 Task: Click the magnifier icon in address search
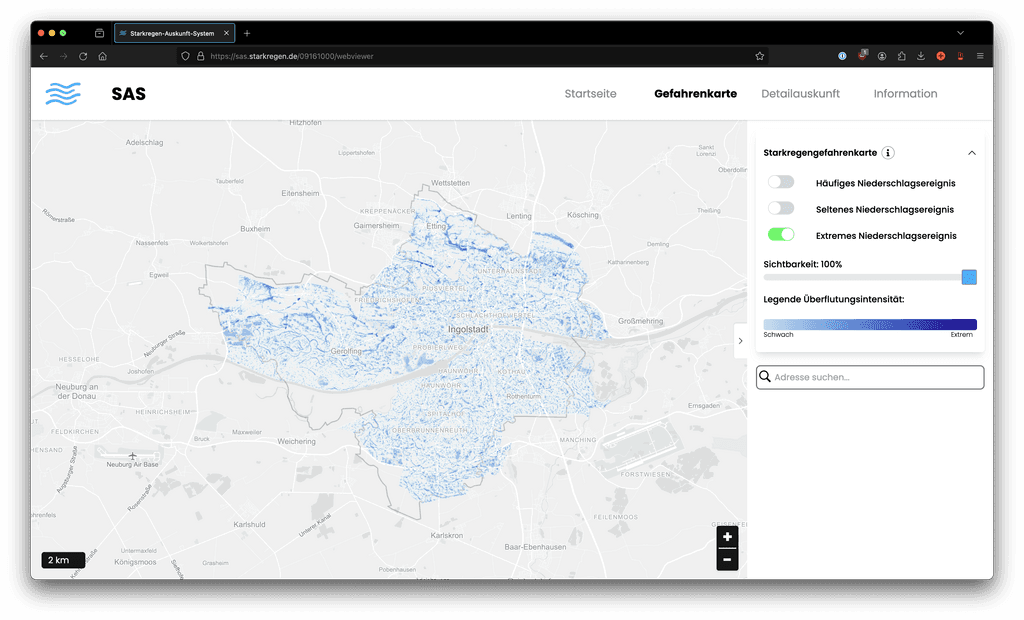click(765, 377)
